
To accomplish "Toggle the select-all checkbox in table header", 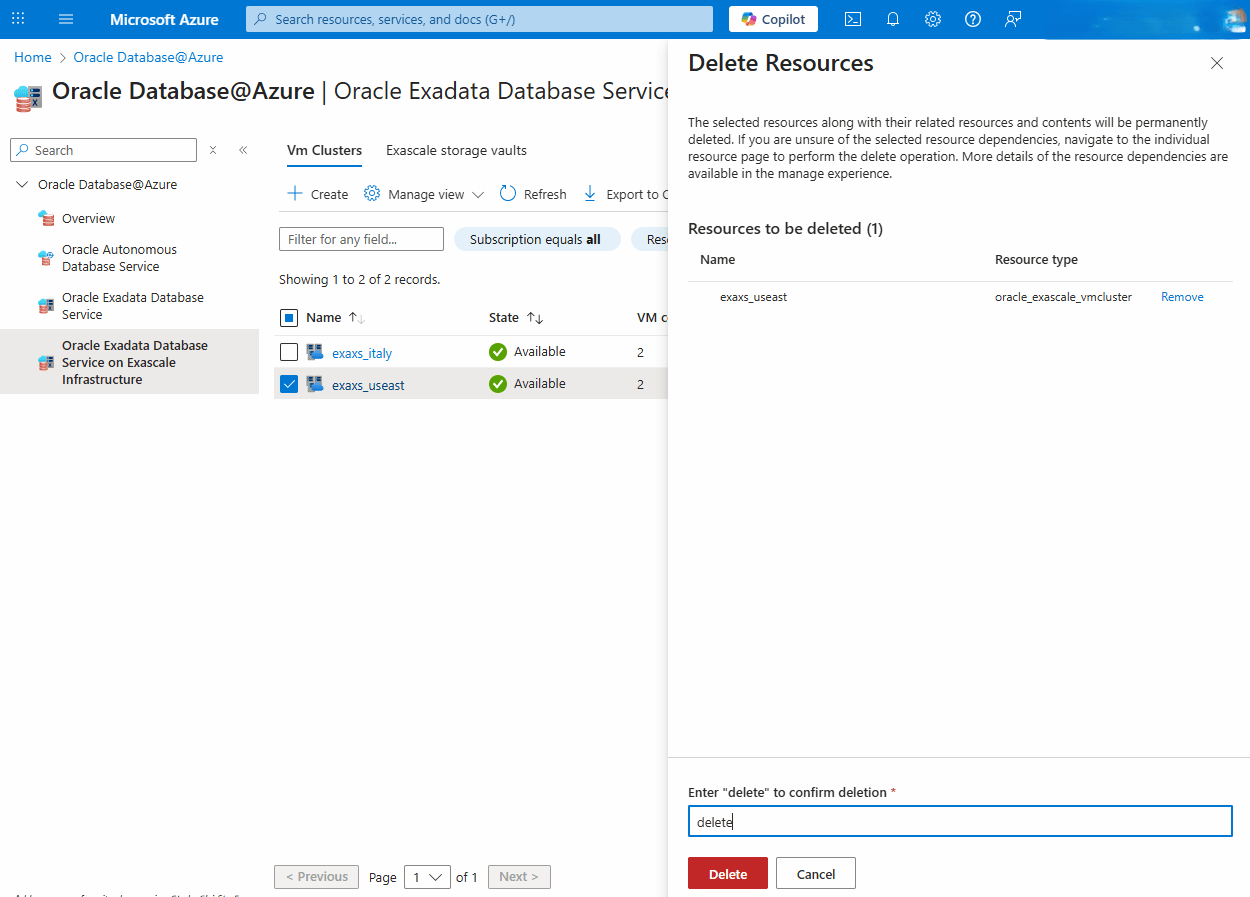I will pos(289,316).
